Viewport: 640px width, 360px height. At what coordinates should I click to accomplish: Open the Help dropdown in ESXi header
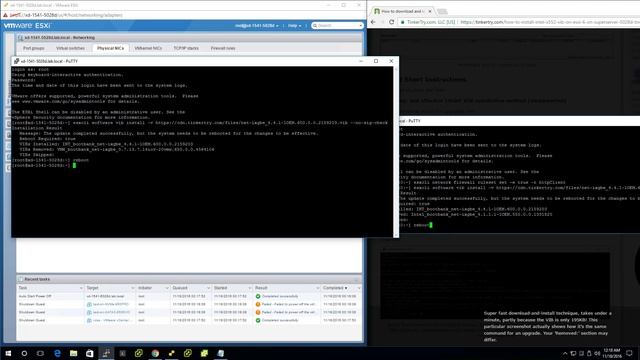pos(294,25)
